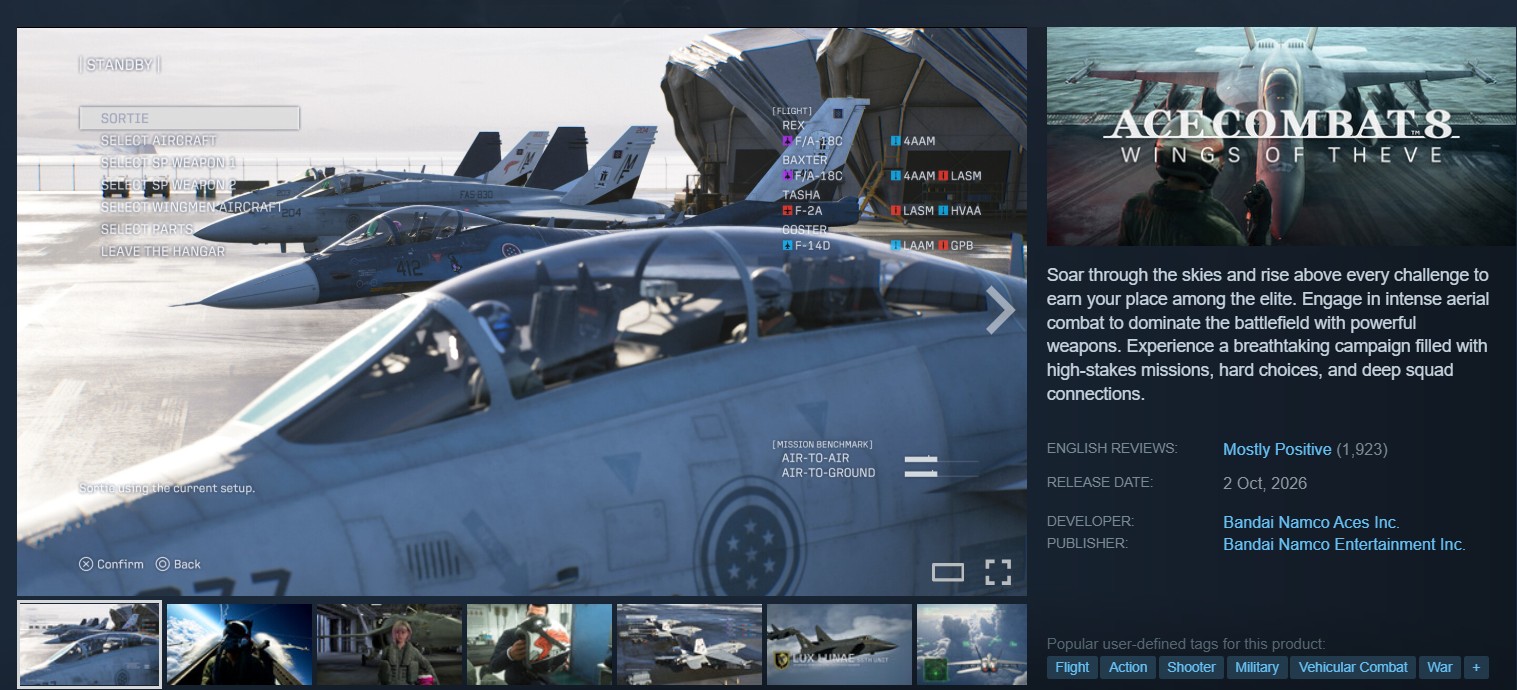Open the Ace Combat 8 header image
1517x690 pixels.
pos(1281,136)
